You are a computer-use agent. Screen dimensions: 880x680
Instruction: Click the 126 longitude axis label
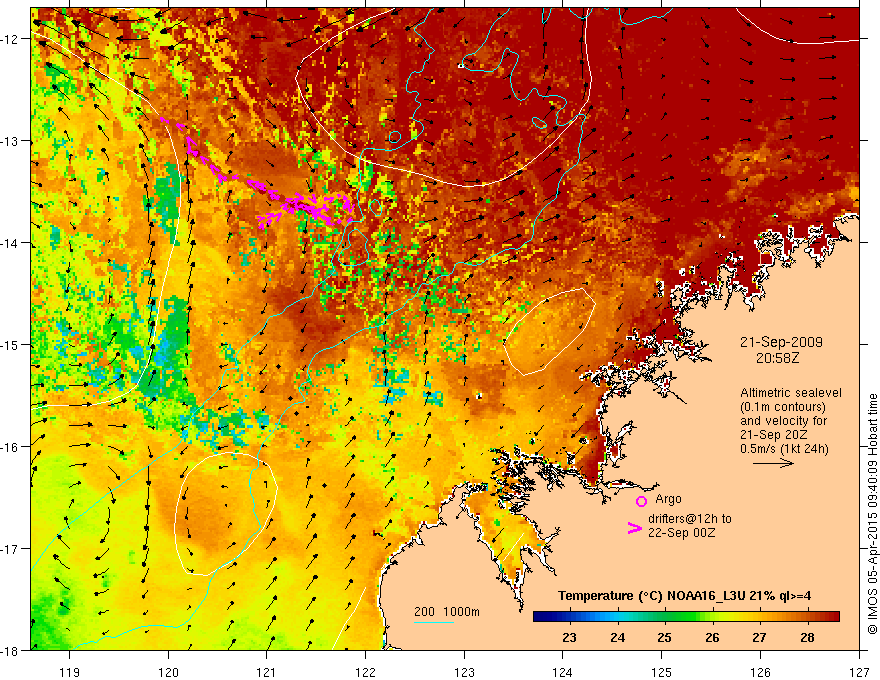click(x=760, y=673)
